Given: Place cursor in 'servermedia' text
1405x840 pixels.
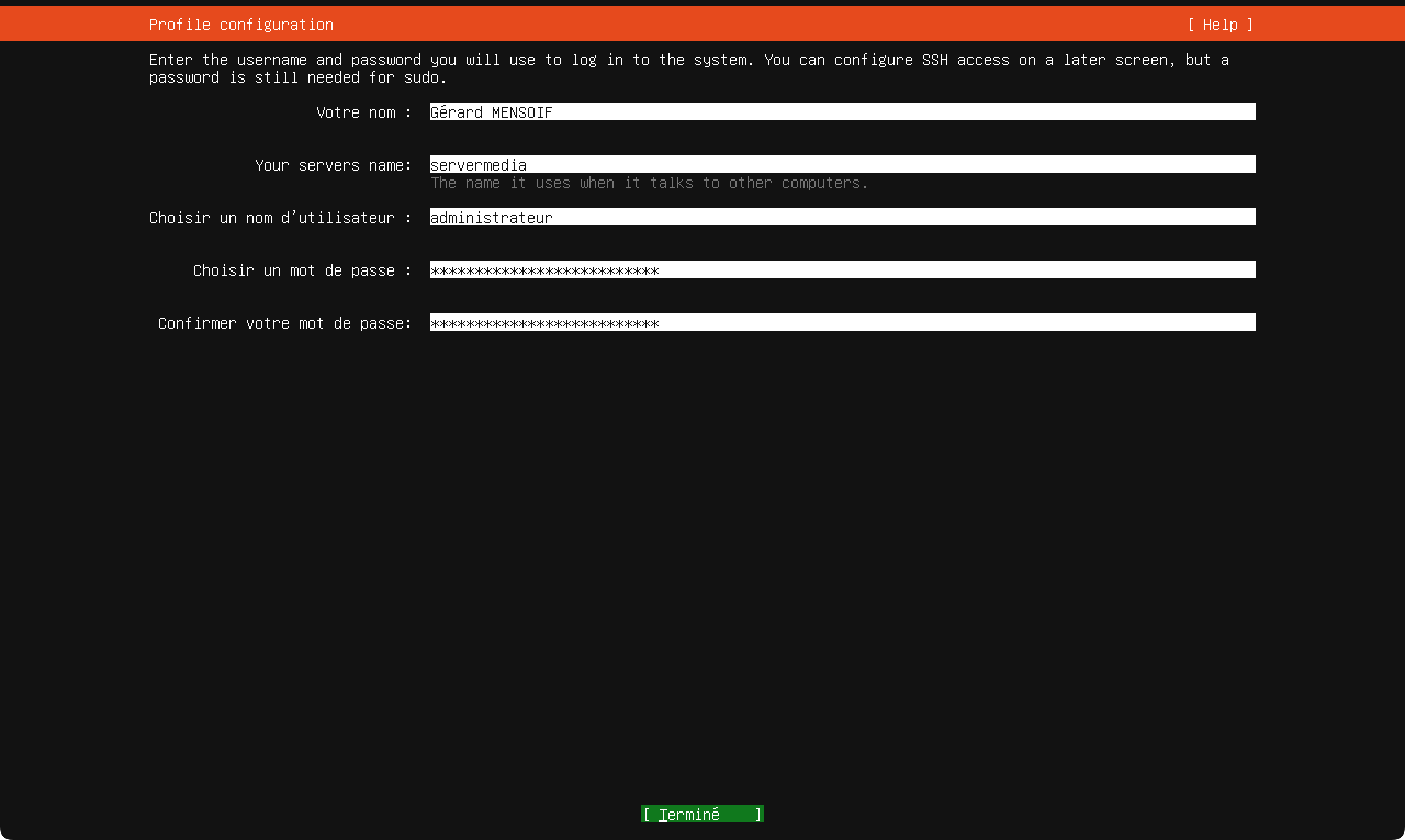Looking at the screenshot, I should click(479, 165).
